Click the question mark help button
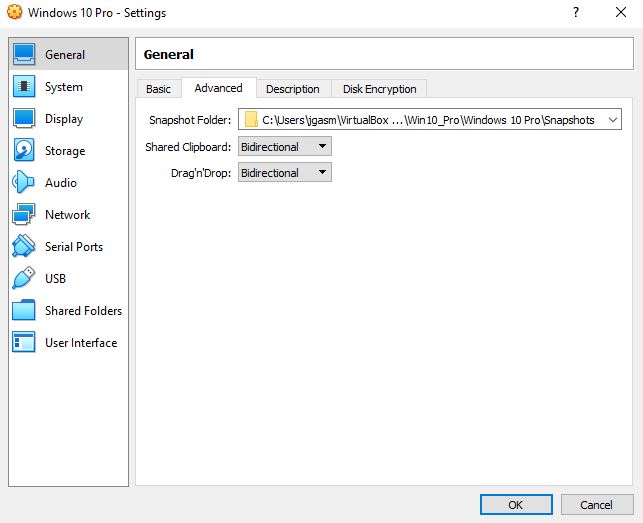This screenshot has height=523, width=643. [x=576, y=12]
